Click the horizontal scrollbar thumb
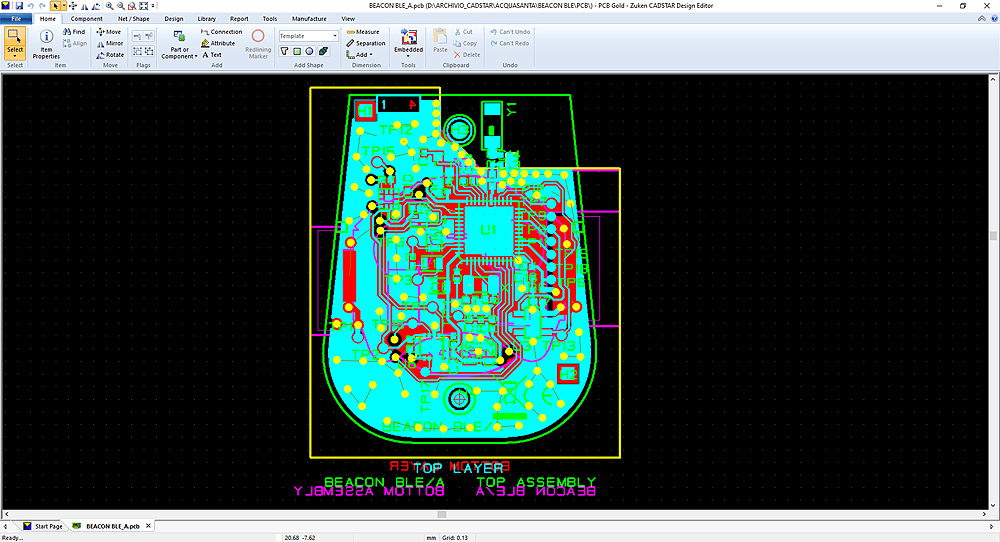1000x542 pixels. click(x=441, y=514)
